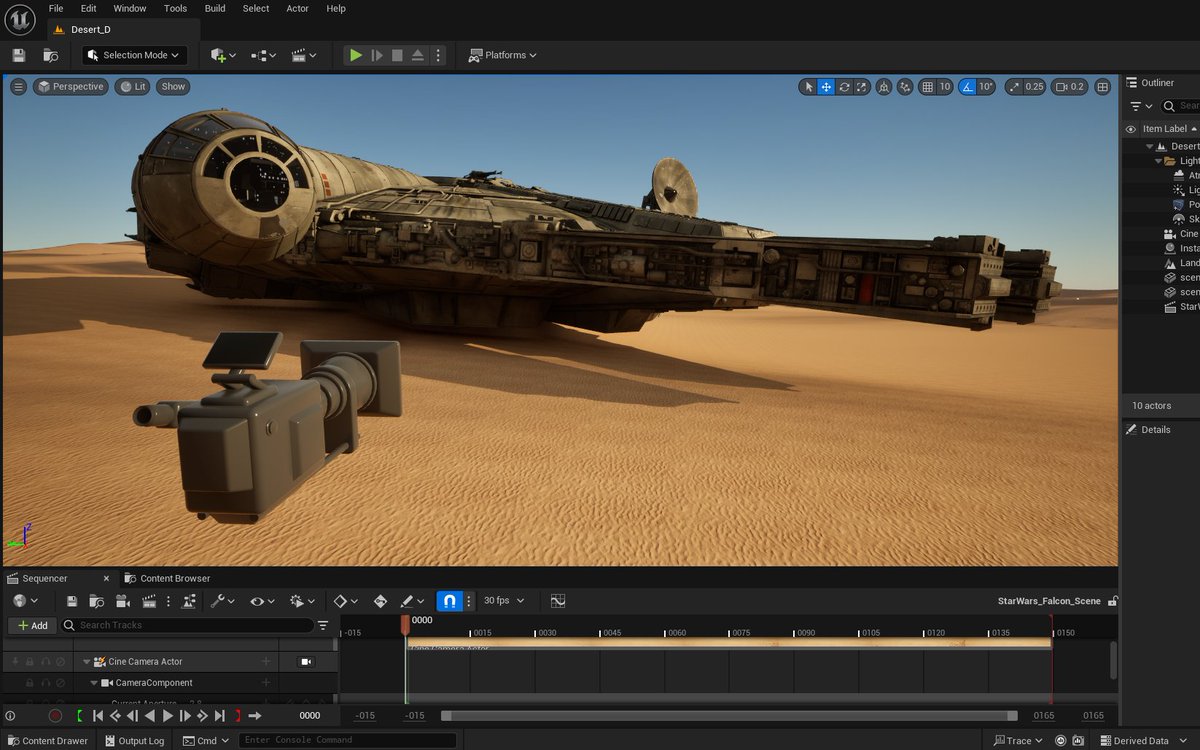1200x750 pixels.
Task: Open the Output Log
Action: click(x=134, y=741)
